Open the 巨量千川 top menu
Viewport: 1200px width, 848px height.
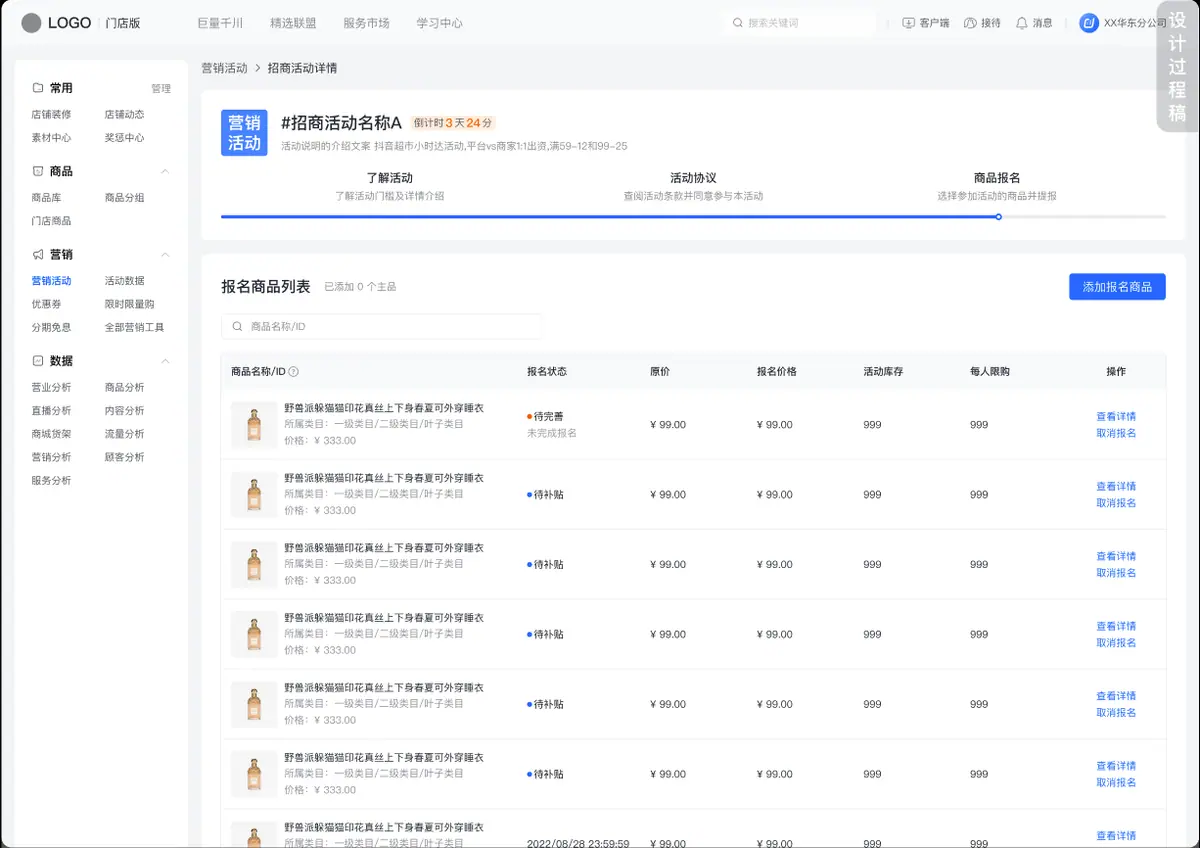click(x=220, y=23)
